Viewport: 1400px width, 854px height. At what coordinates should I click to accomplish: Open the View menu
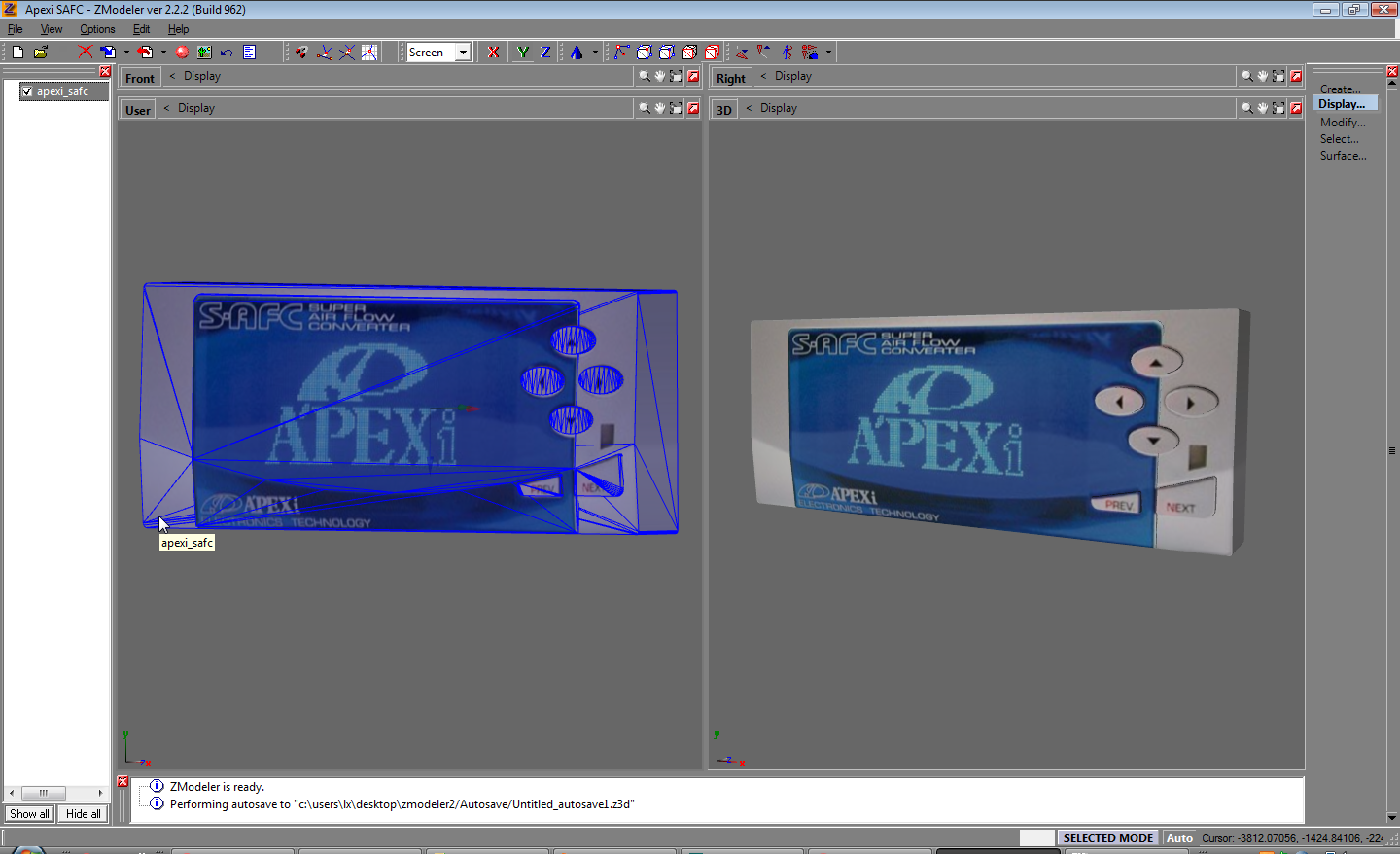tap(51, 29)
